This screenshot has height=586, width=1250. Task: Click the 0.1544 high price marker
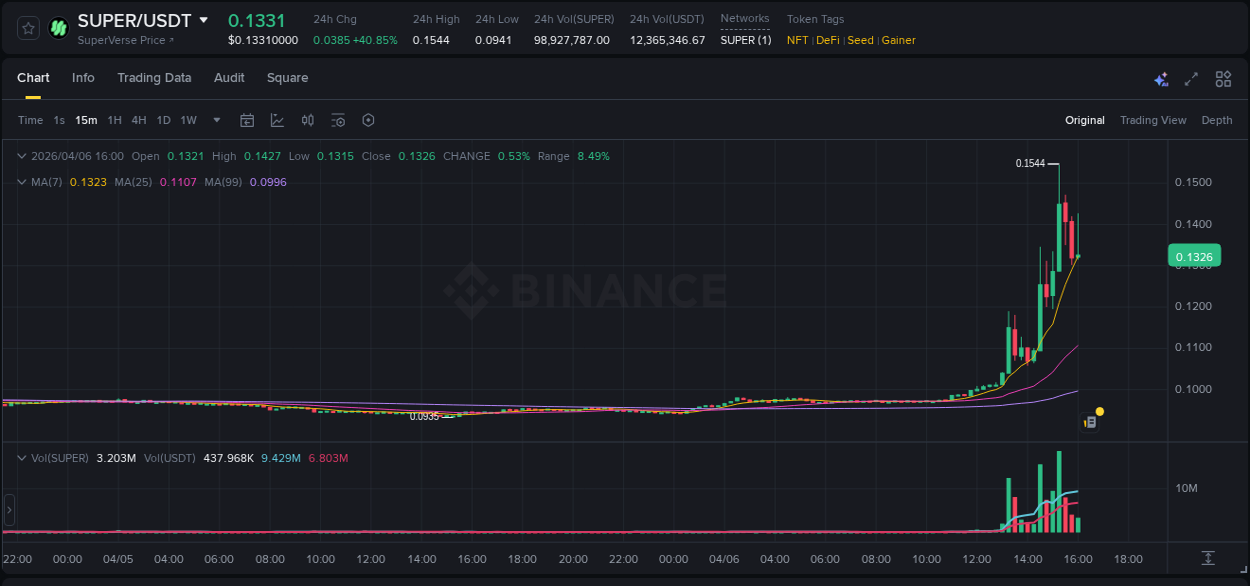tap(1029, 163)
